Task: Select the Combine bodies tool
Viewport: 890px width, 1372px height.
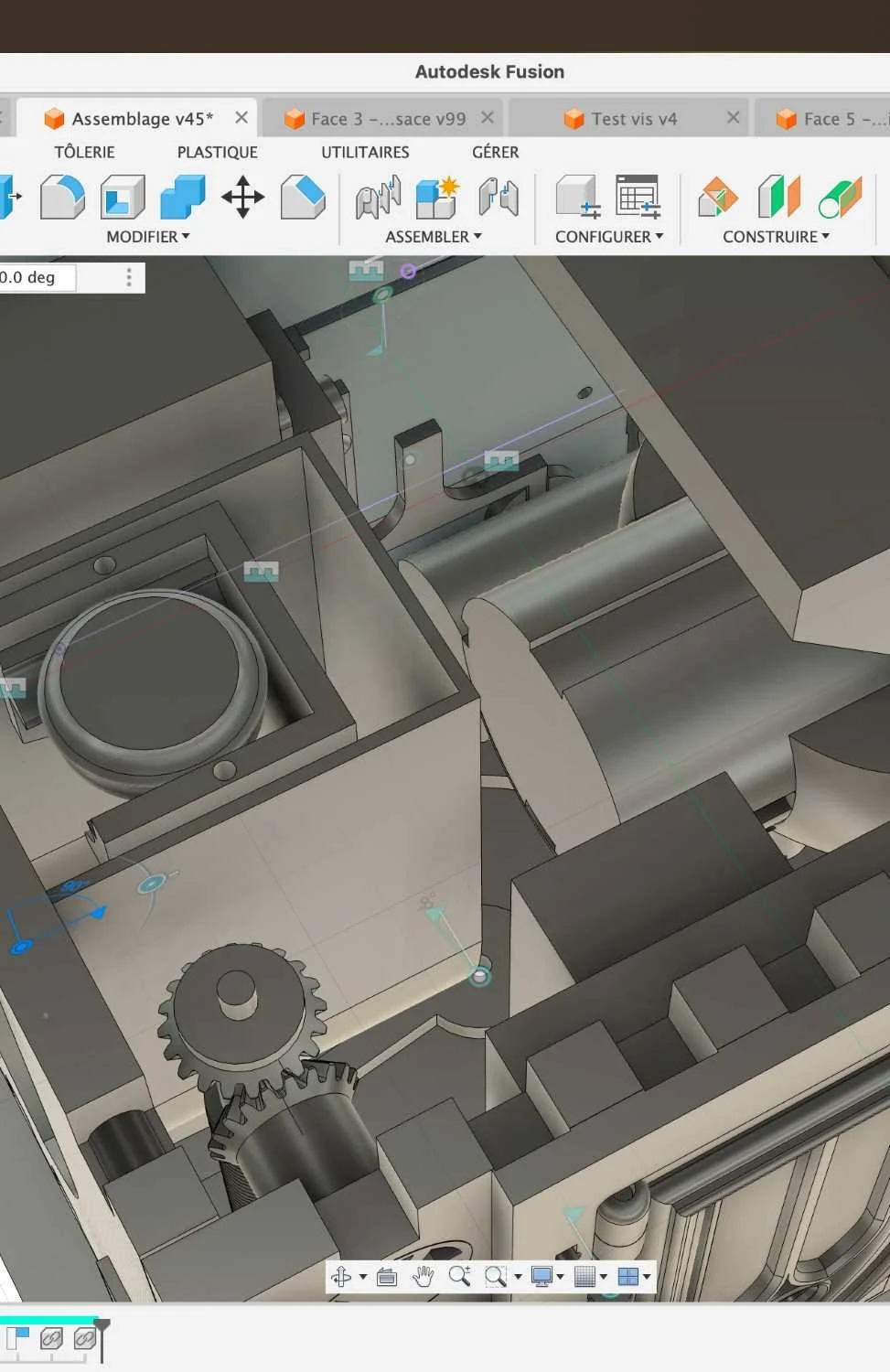Action: [x=183, y=197]
